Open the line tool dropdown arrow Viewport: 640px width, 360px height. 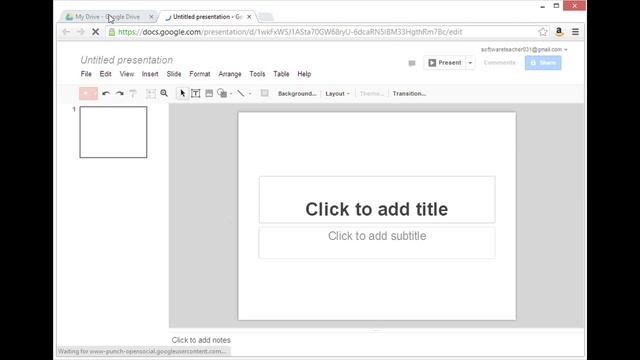point(250,94)
